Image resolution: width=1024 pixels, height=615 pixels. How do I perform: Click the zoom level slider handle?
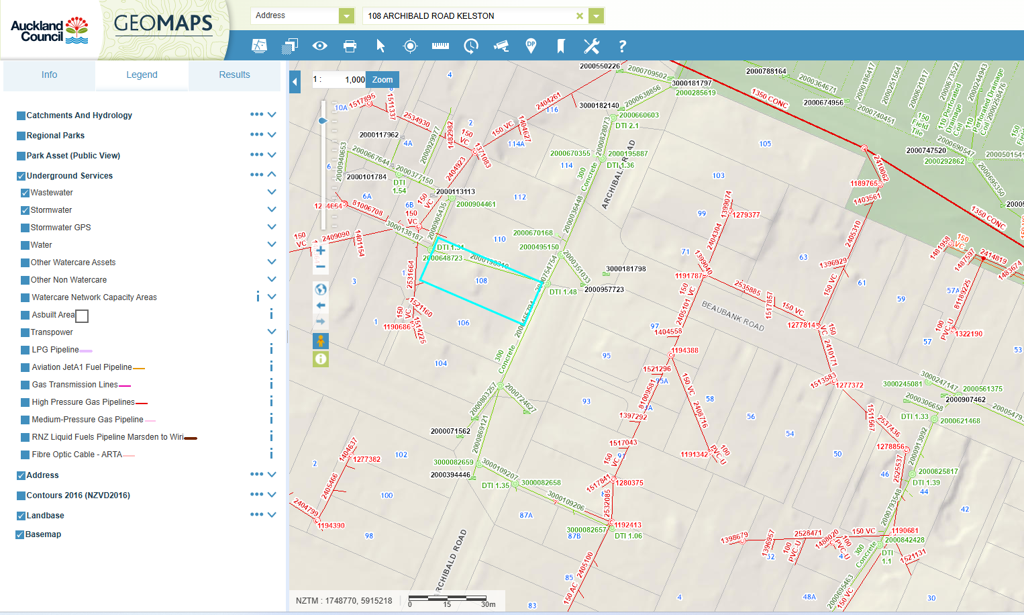[x=321, y=121]
